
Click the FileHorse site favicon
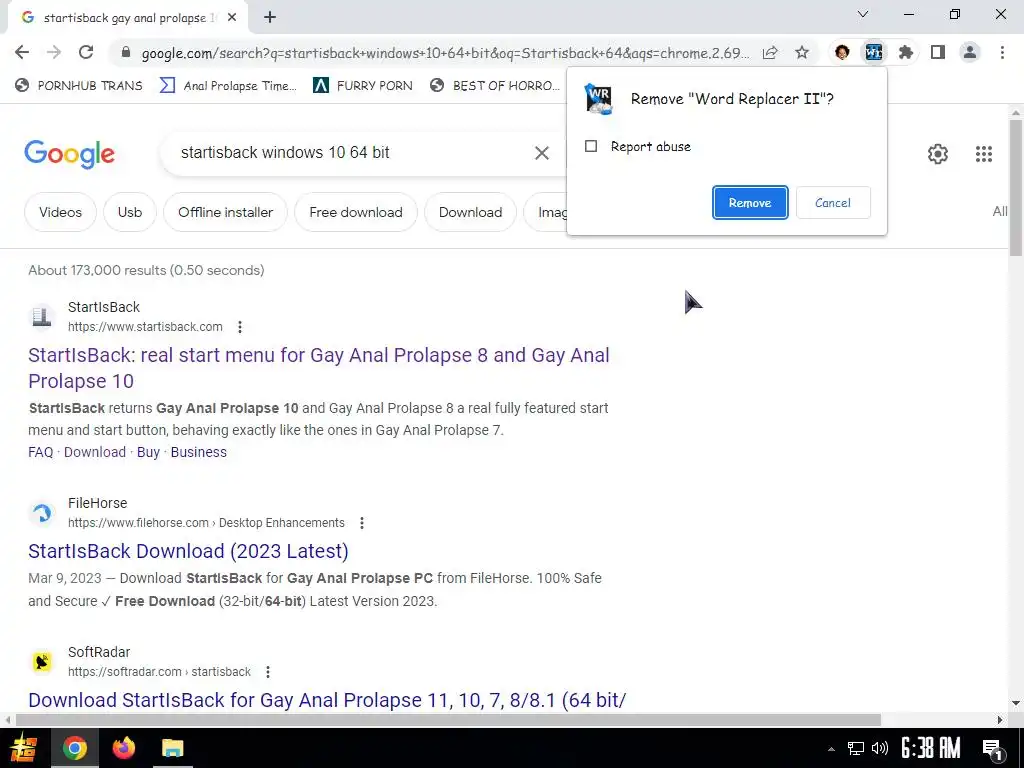[42, 513]
